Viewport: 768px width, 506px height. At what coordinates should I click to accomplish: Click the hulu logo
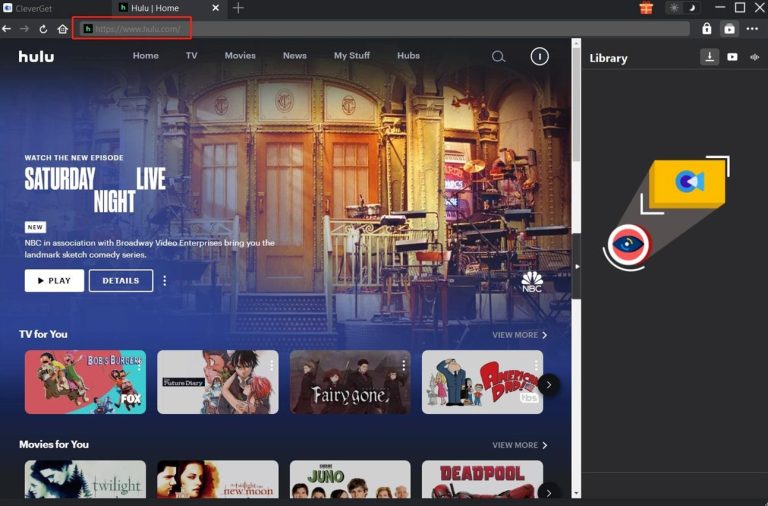tap(36, 56)
